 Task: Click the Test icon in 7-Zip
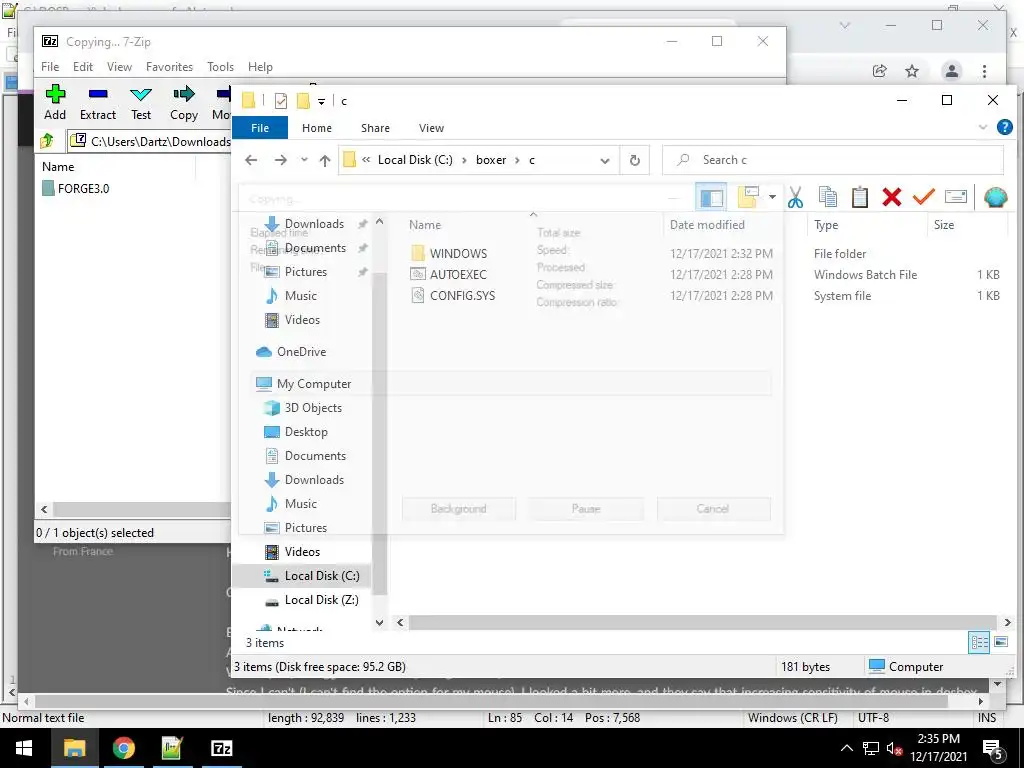(x=141, y=95)
